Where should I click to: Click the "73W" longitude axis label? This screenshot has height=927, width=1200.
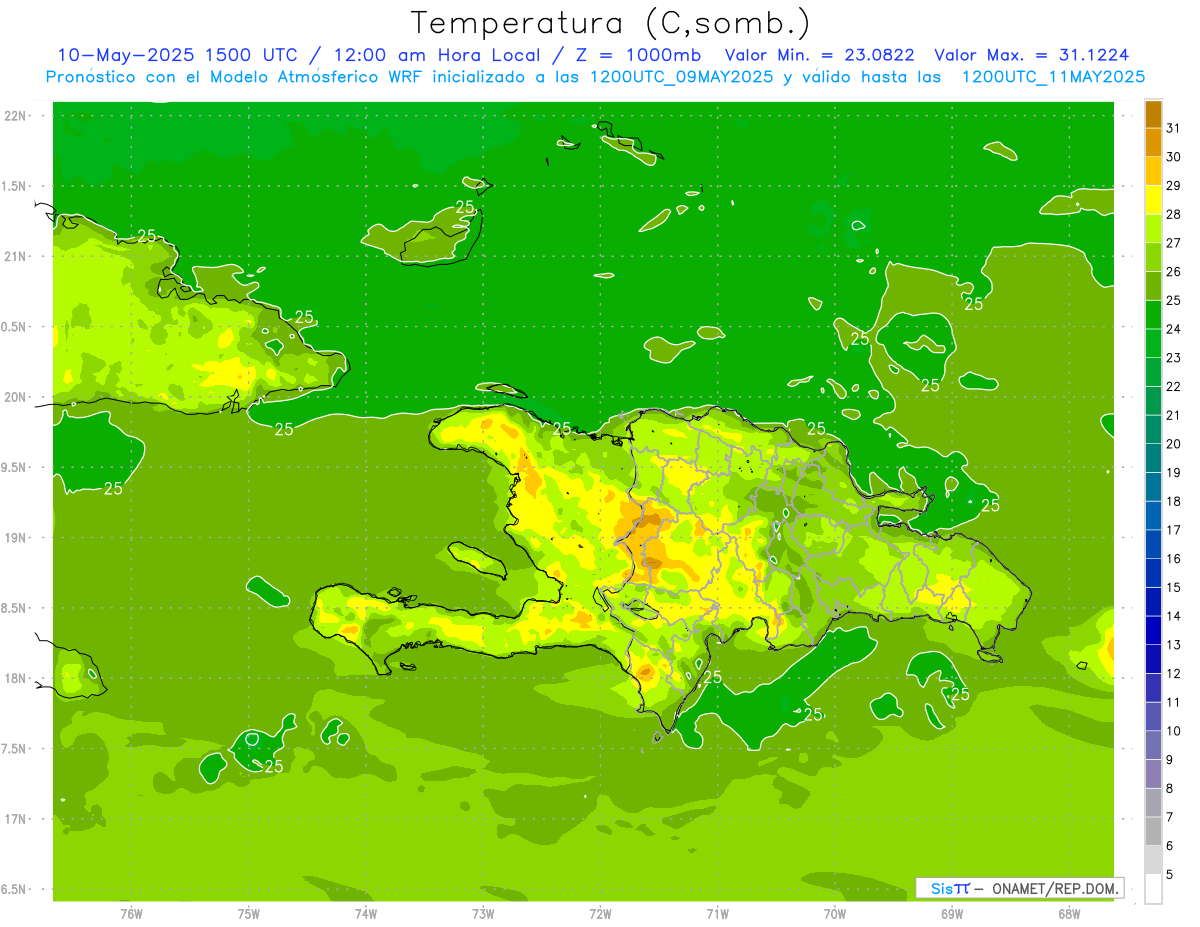click(x=483, y=914)
